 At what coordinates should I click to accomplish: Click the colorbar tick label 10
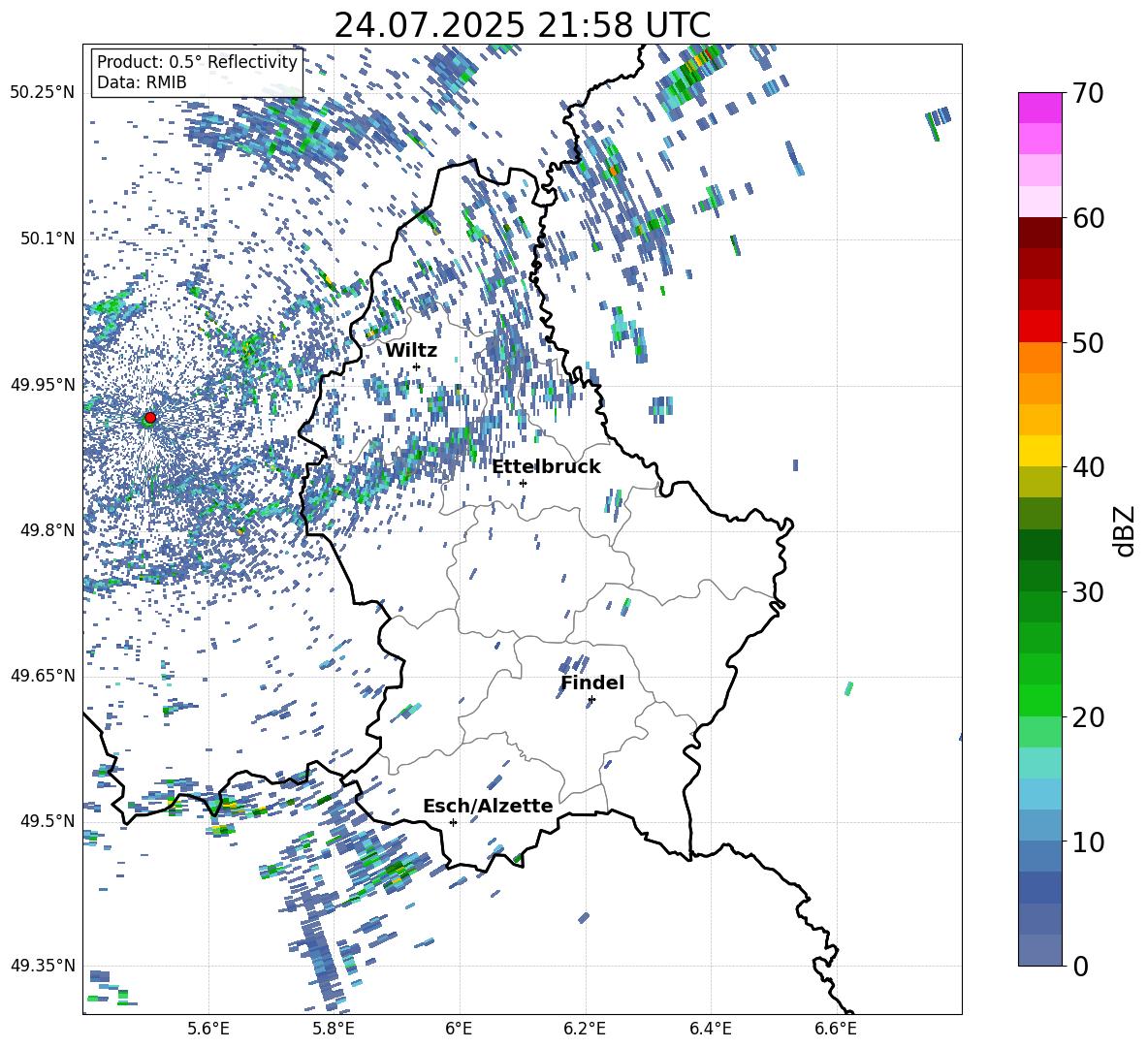tap(1088, 842)
